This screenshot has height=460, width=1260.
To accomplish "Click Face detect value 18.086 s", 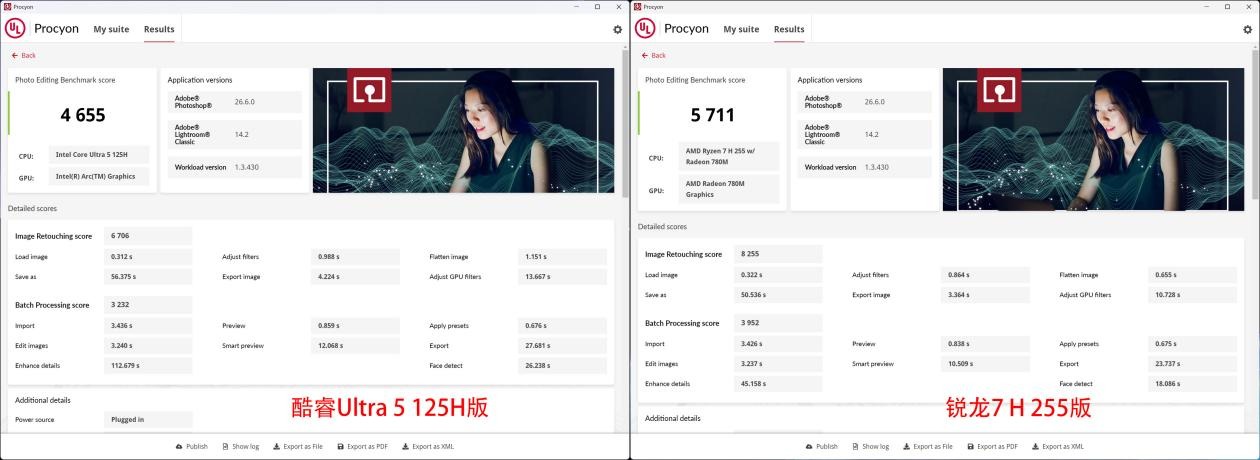I will point(1192,383).
